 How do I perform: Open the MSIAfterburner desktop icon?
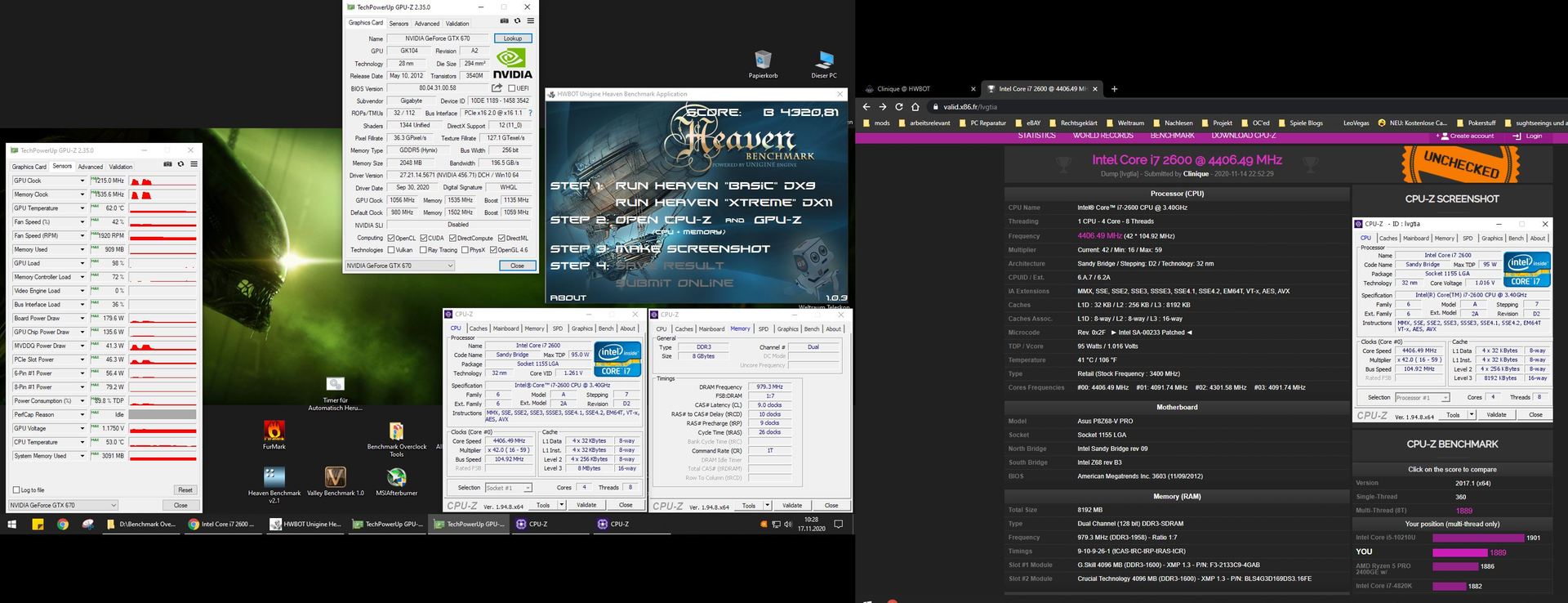point(396,482)
